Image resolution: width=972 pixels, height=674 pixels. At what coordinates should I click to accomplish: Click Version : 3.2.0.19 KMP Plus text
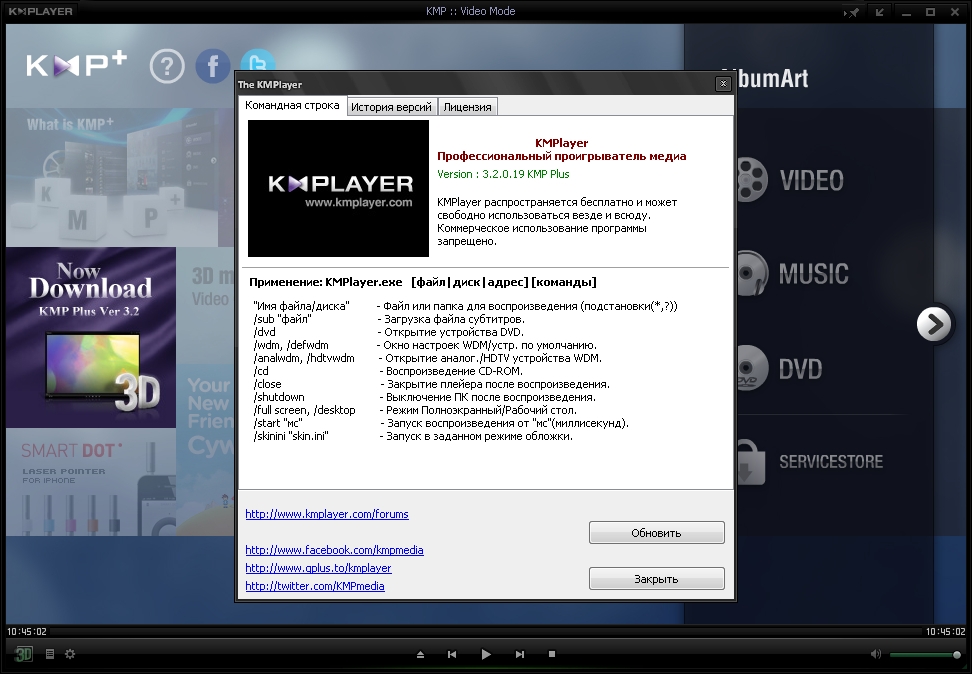503,174
